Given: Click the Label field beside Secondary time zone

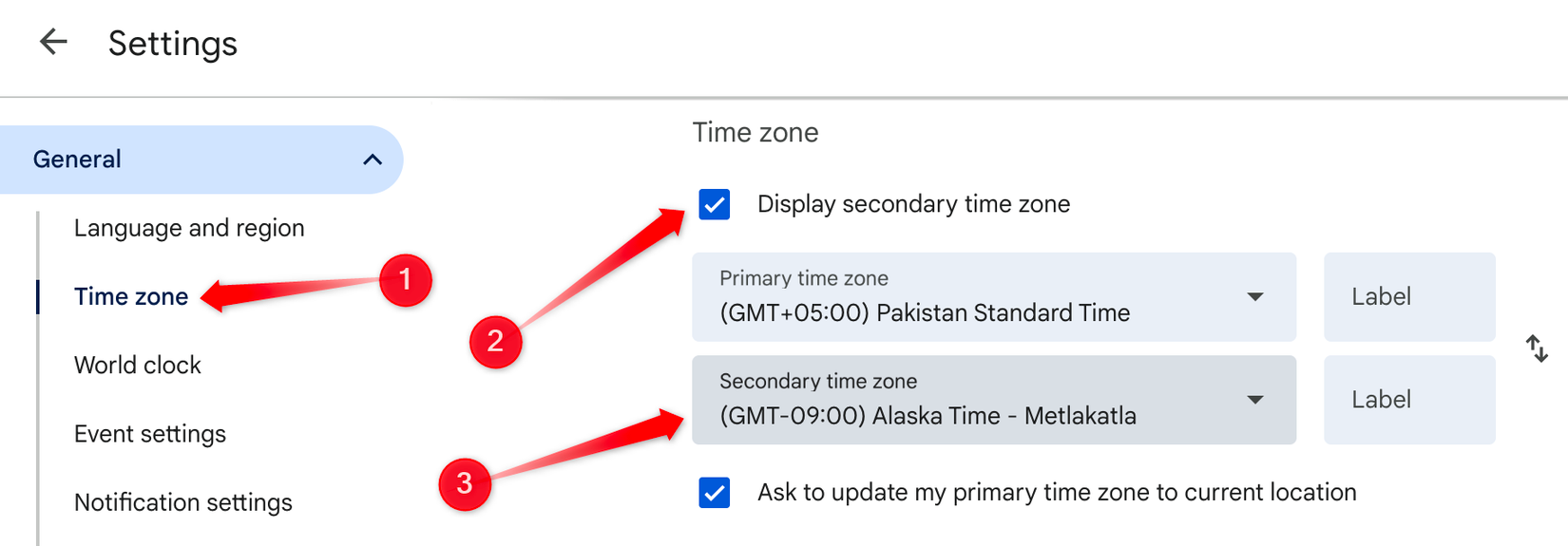Looking at the screenshot, I should click(x=1408, y=400).
